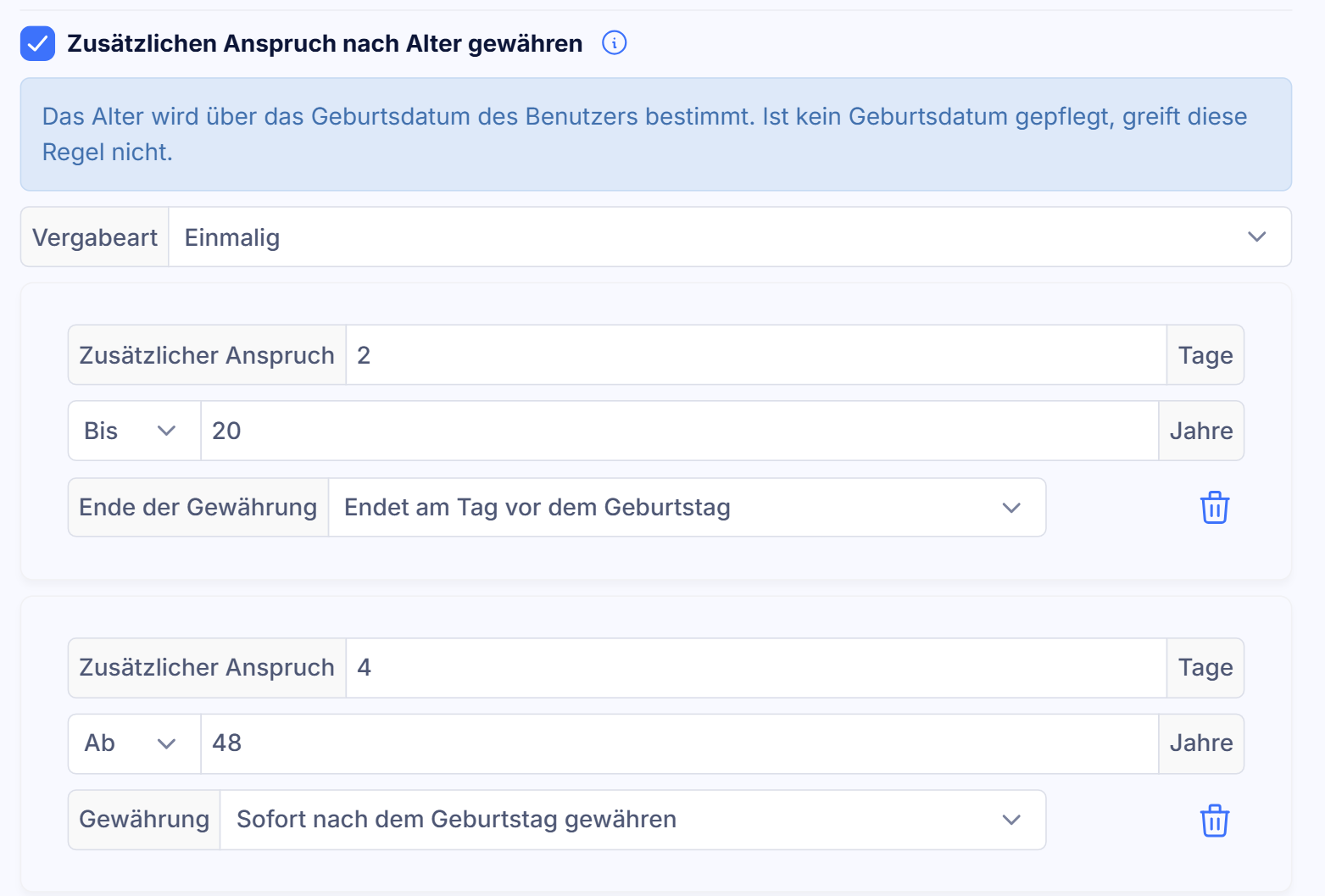Click the 'Gewährung' label in the second rule
Screen dimensions: 1325x896
[144, 820]
